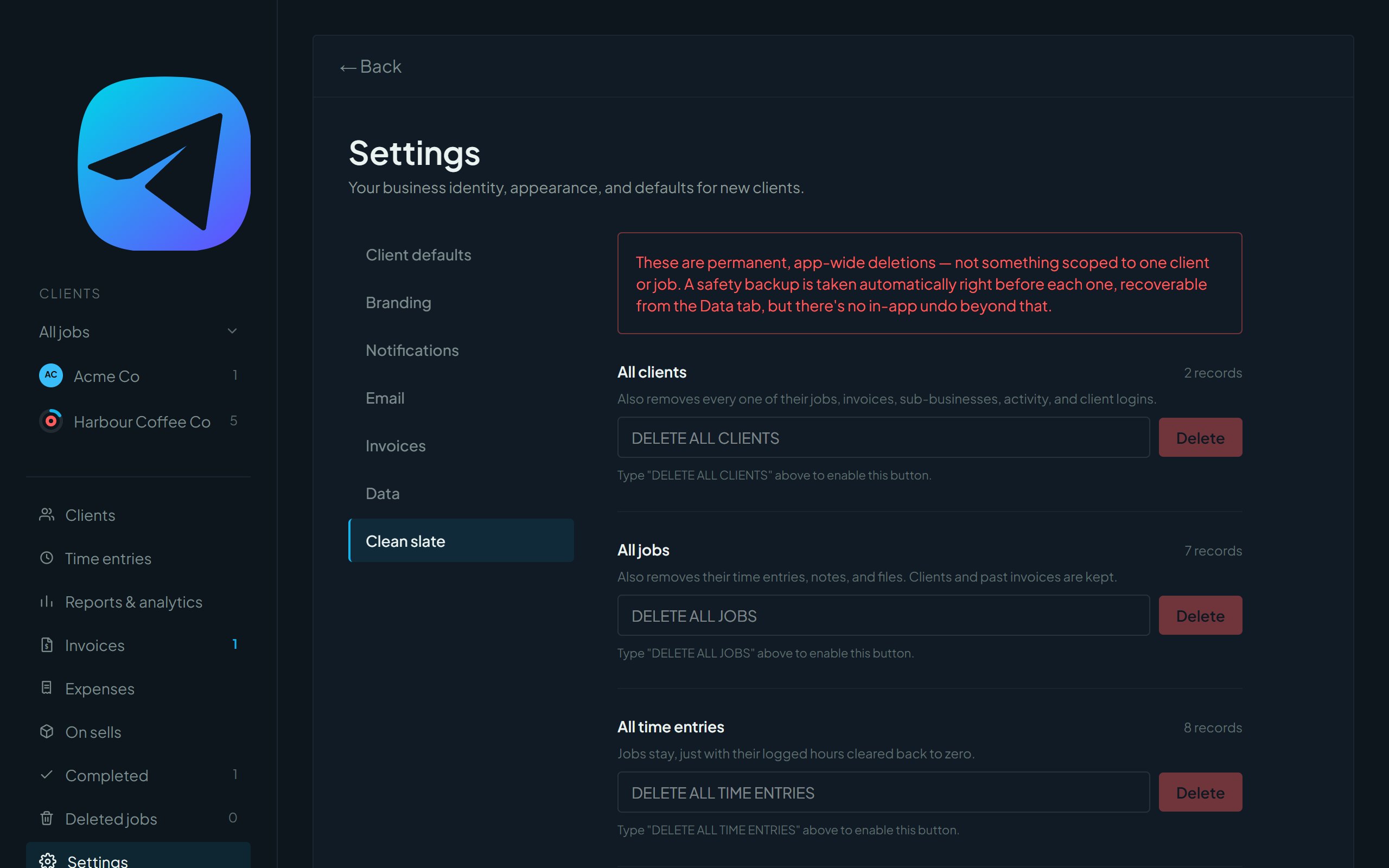Click the Completed checkmark icon
Screen dimensions: 1389x868
tap(47, 775)
